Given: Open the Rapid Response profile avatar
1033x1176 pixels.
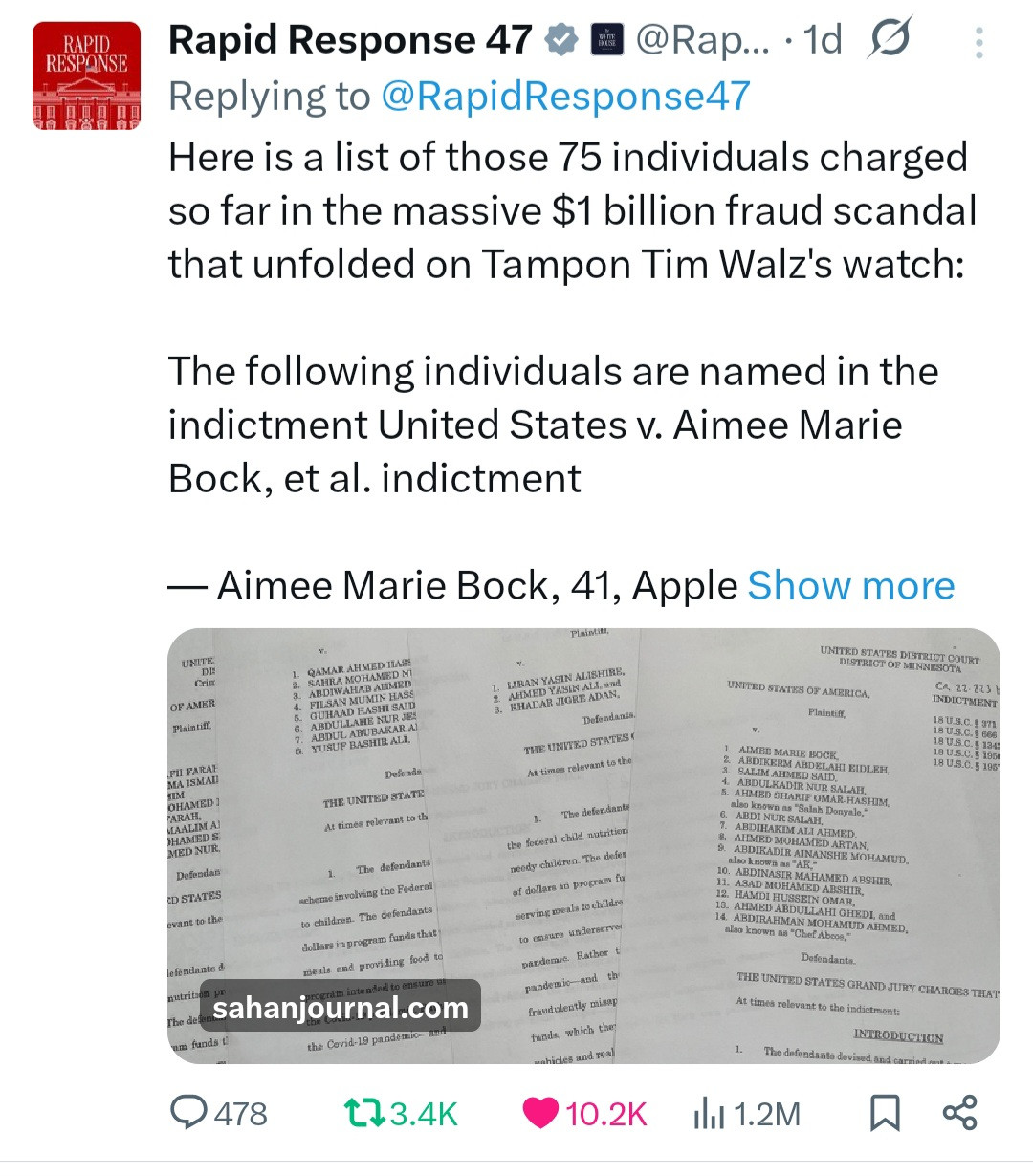Looking at the screenshot, I should pyautogui.click(x=86, y=76).
